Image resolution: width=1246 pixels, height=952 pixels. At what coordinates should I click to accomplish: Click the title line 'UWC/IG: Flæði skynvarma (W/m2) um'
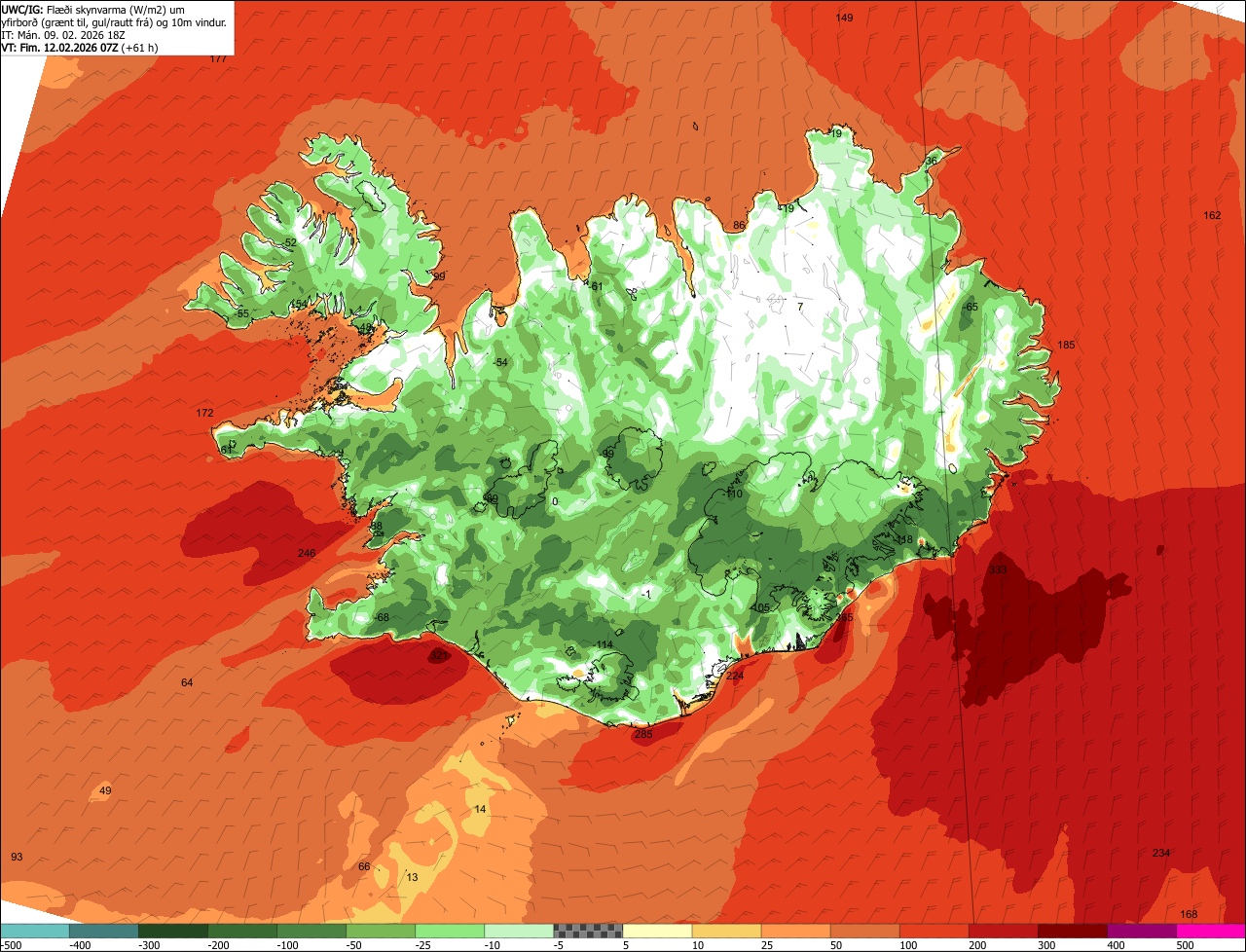tap(93, 10)
